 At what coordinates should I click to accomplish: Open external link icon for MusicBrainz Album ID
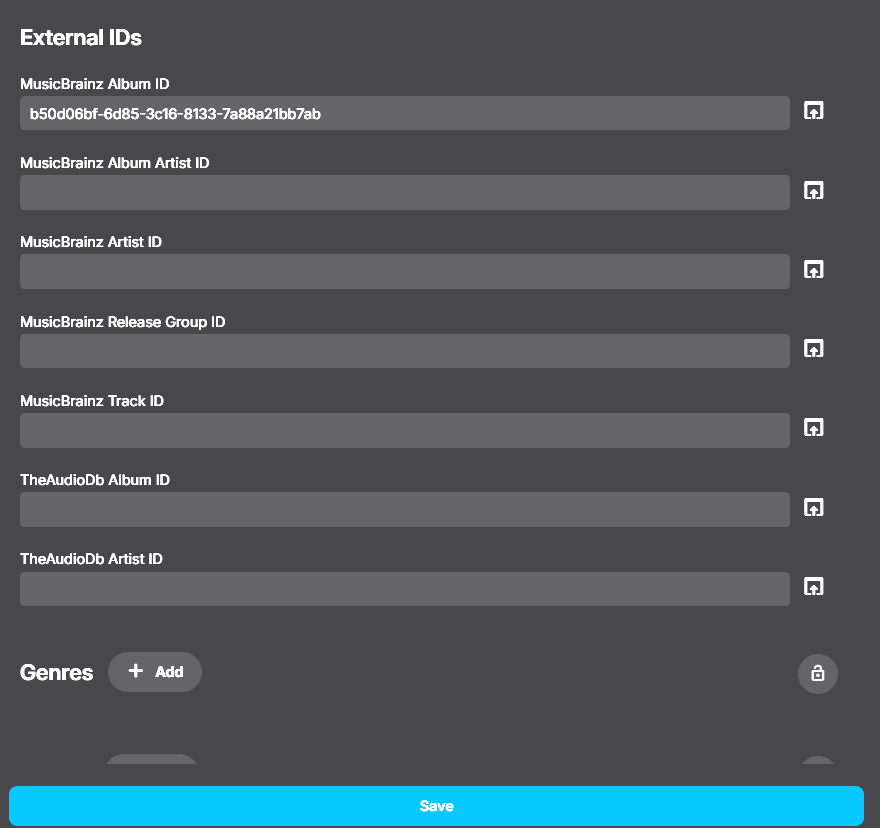tap(813, 111)
